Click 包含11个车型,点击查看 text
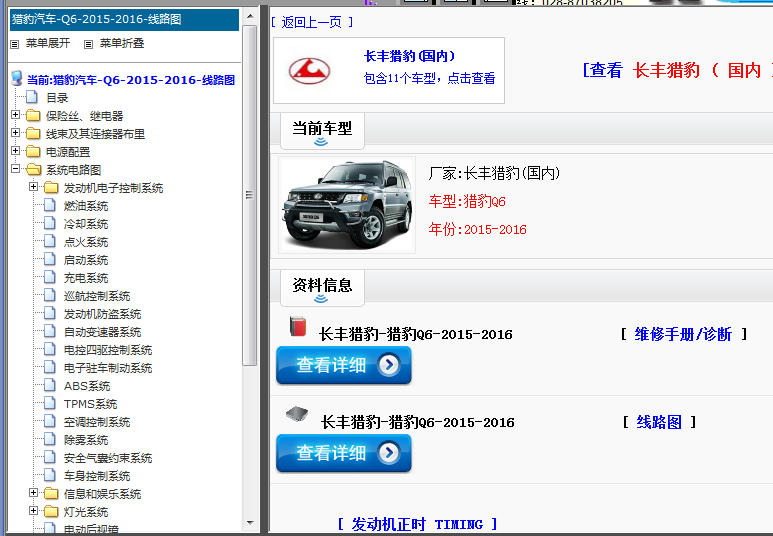The width and height of the screenshot is (773, 536). tap(429, 78)
